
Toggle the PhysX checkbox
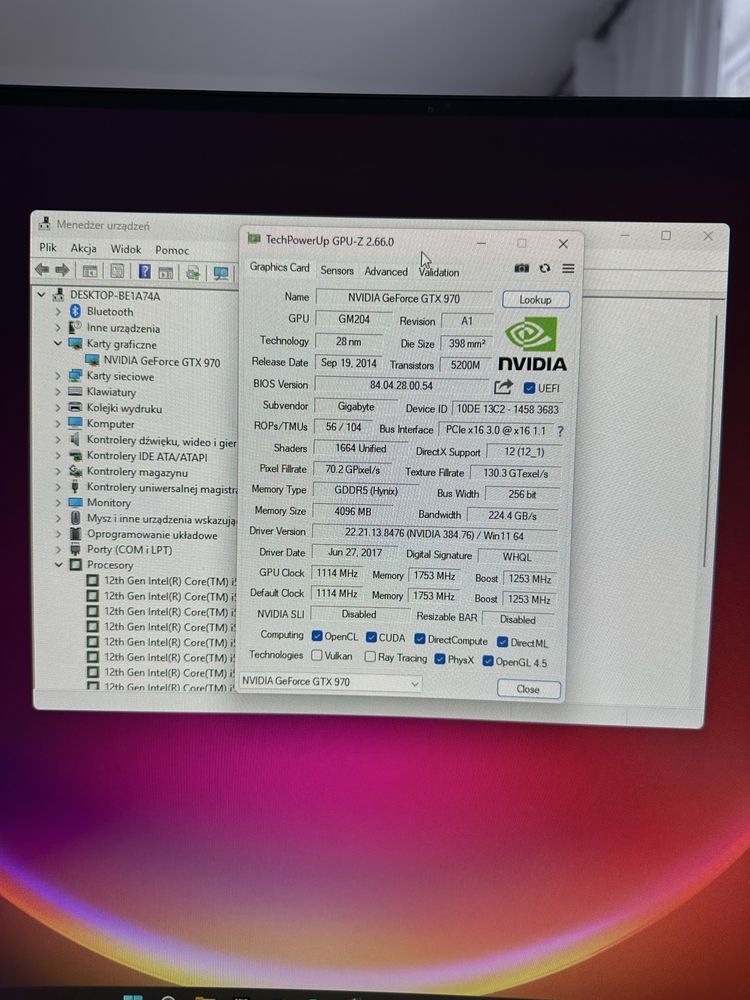[439, 659]
